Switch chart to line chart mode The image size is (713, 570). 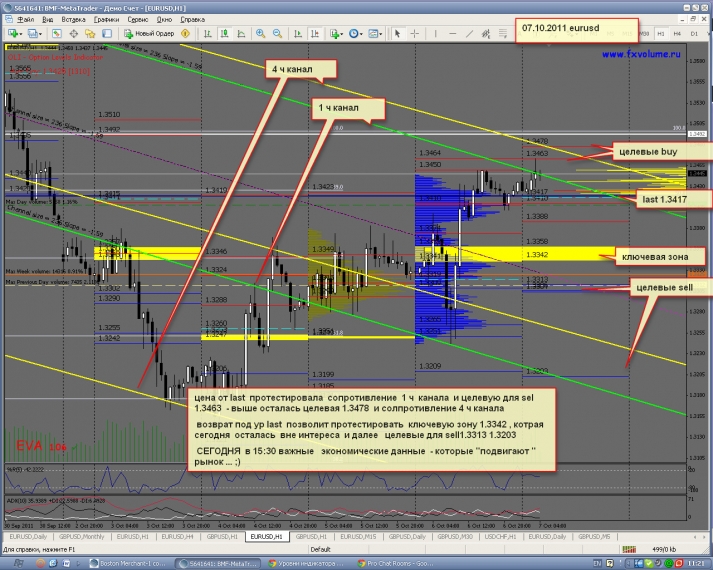[241, 34]
